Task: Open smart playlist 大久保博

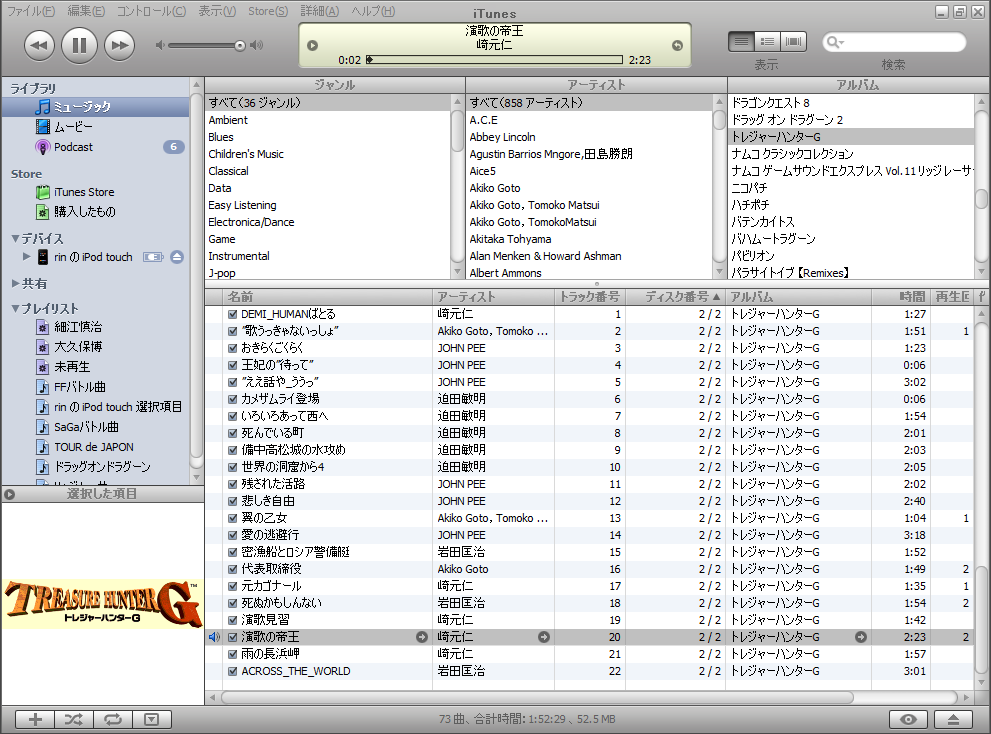Action: click(95, 347)
